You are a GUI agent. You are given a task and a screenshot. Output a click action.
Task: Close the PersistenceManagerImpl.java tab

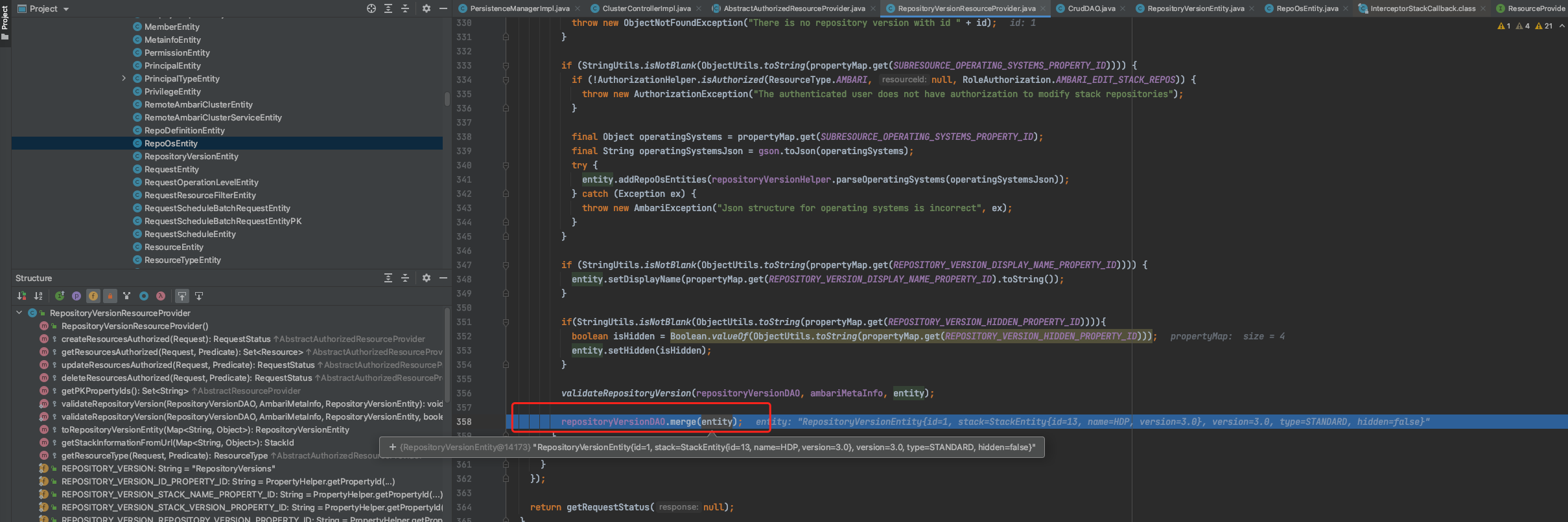pyautogui.click(x=577, y=8)
